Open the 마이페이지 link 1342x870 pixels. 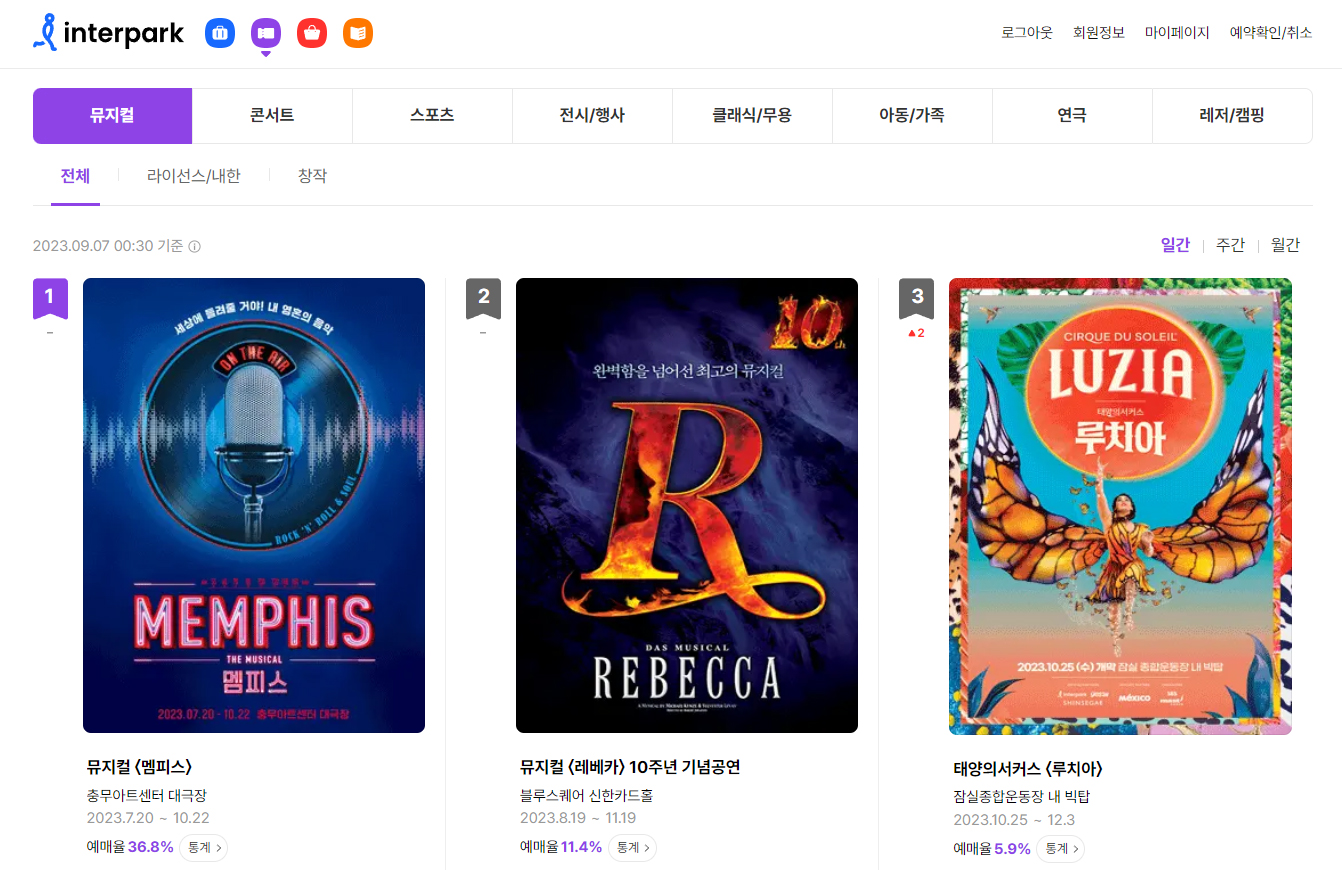tap(1177, 33)
